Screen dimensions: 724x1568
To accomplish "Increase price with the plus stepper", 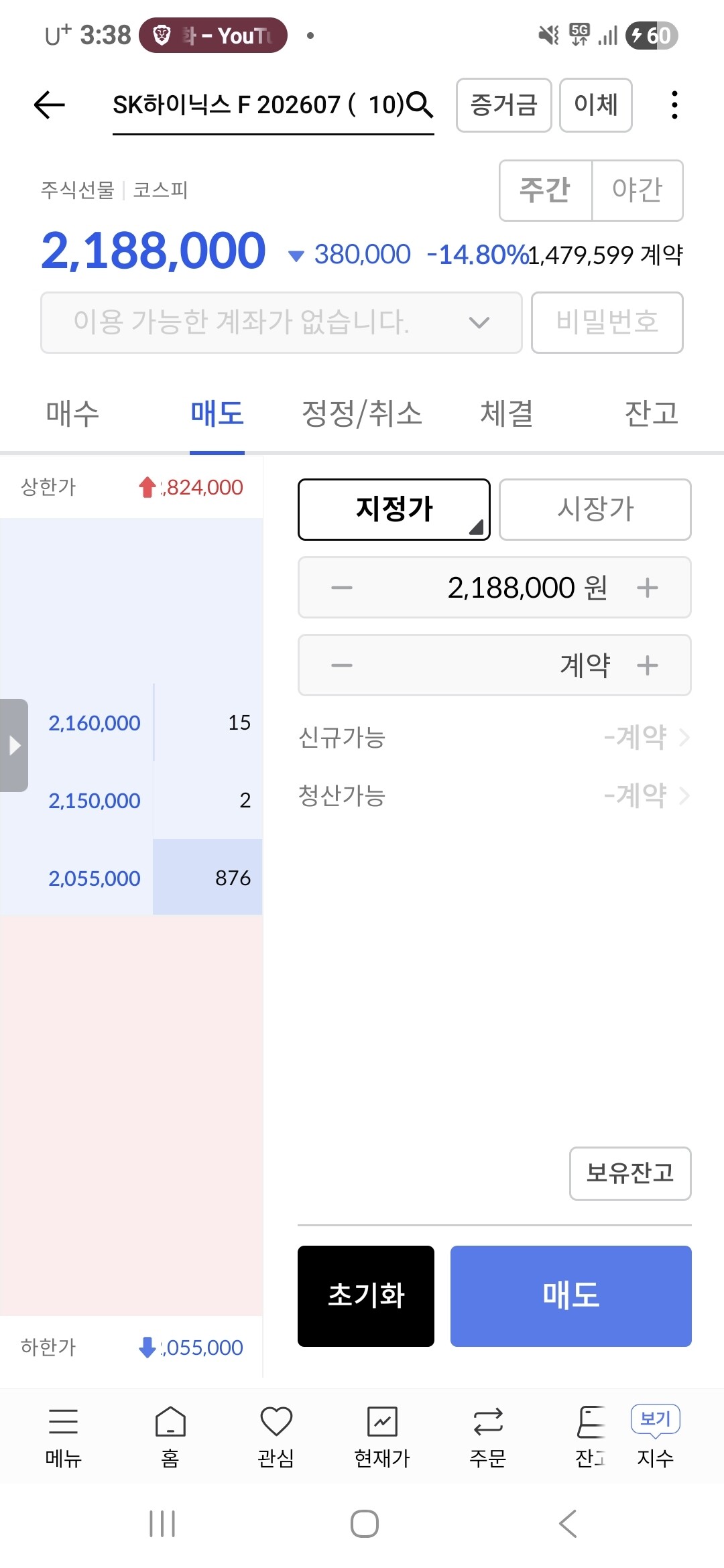I will pyautogui.click(x=648, y=588).
